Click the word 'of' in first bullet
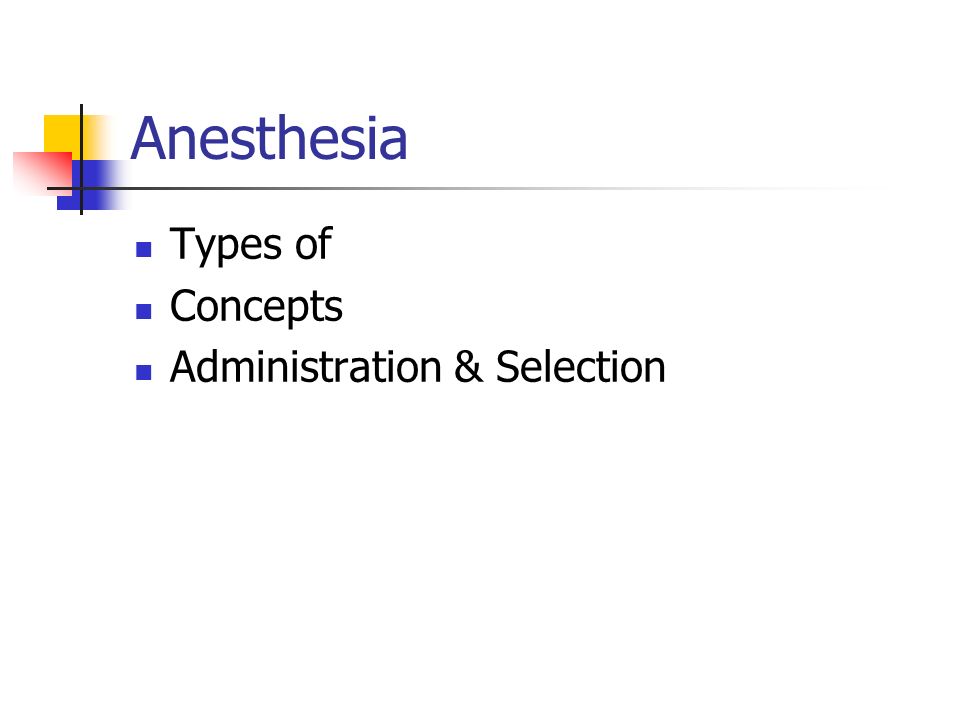The image size is (960, 720). tap(313, 243)
